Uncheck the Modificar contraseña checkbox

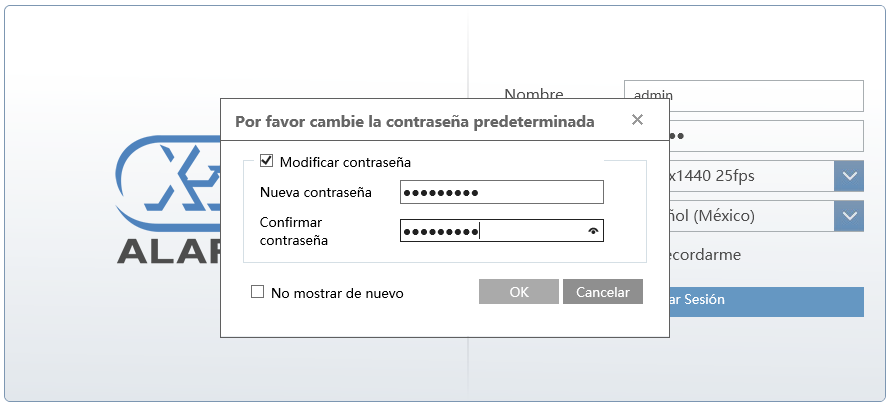[x=266, y=161]
